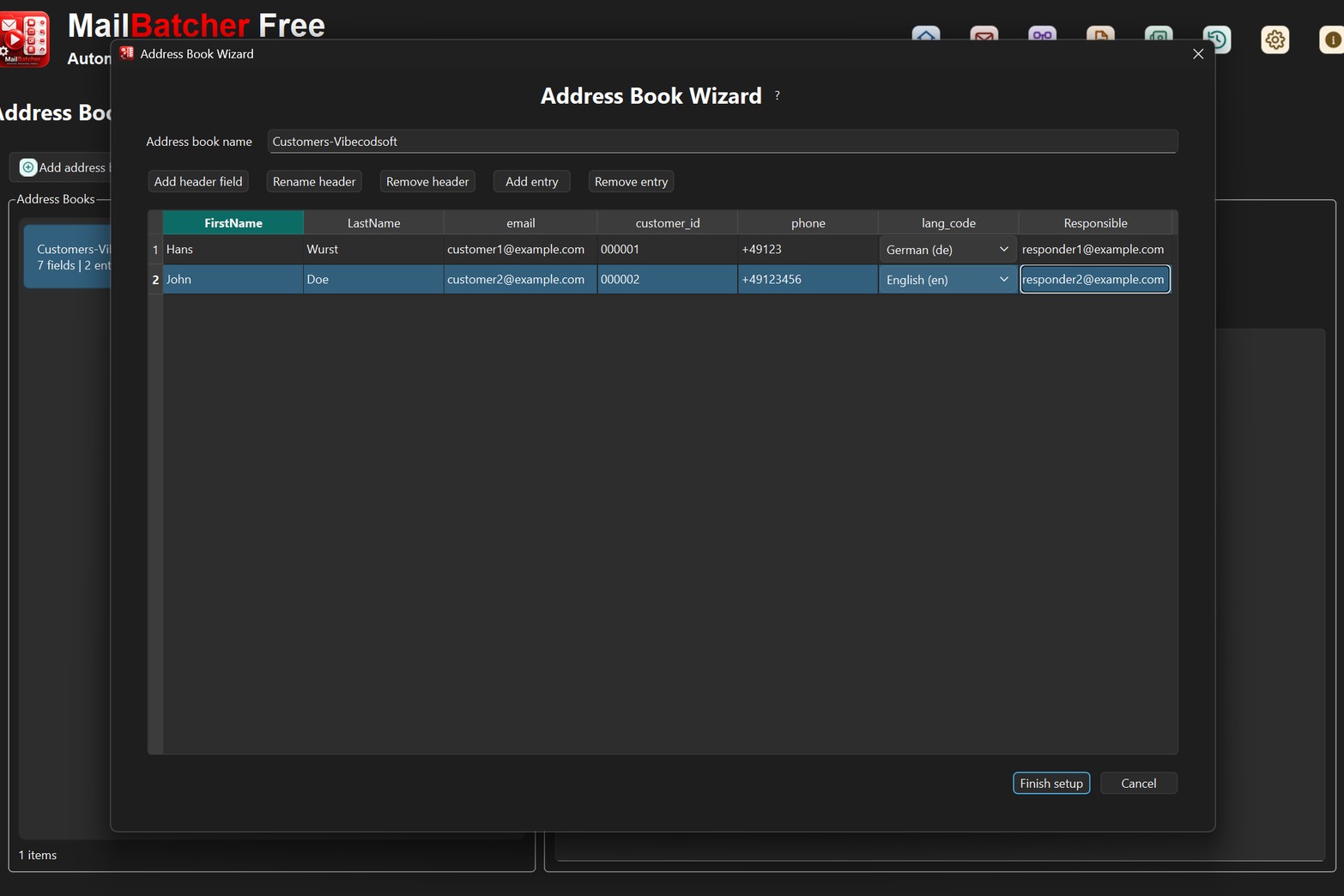Select the Responsible column header

[1095, 223]
